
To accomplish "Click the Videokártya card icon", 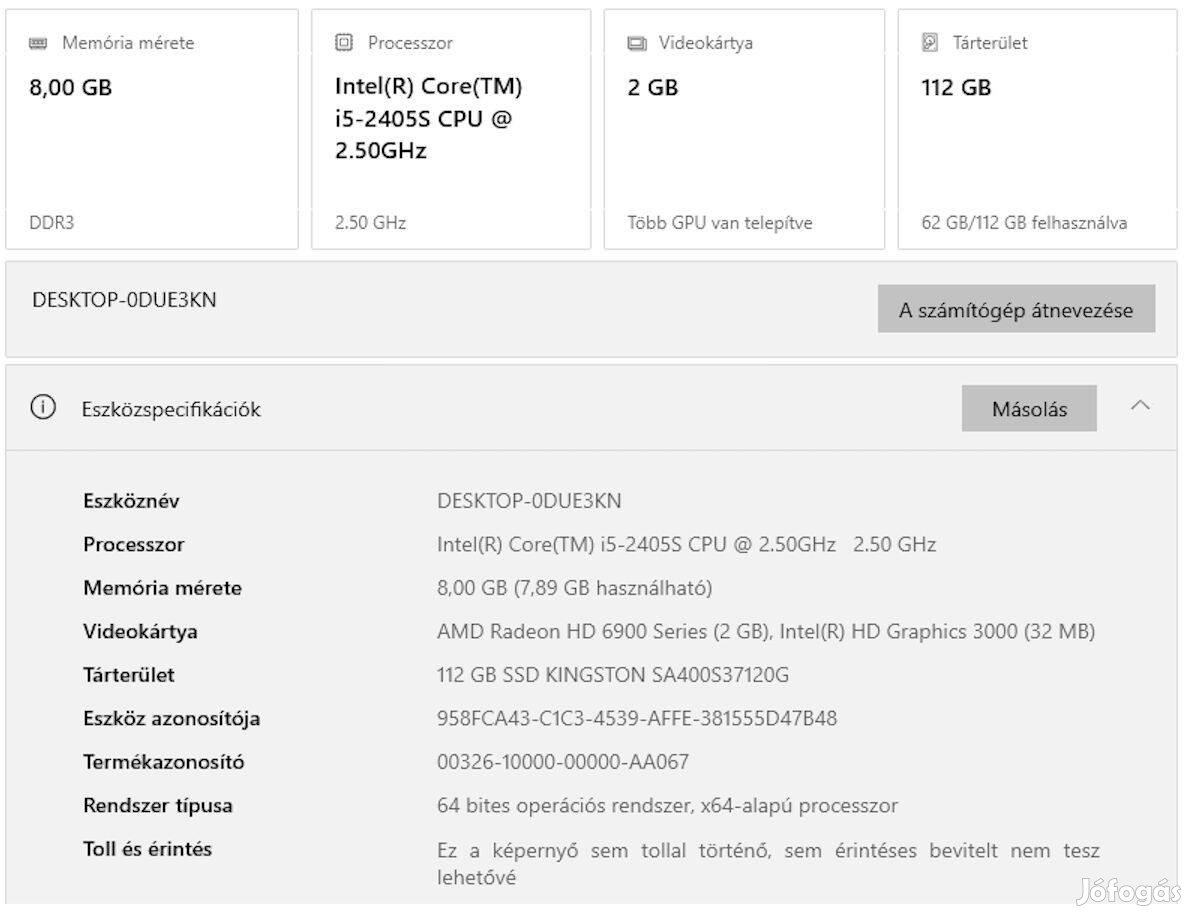I will click(x=636, y=42).
